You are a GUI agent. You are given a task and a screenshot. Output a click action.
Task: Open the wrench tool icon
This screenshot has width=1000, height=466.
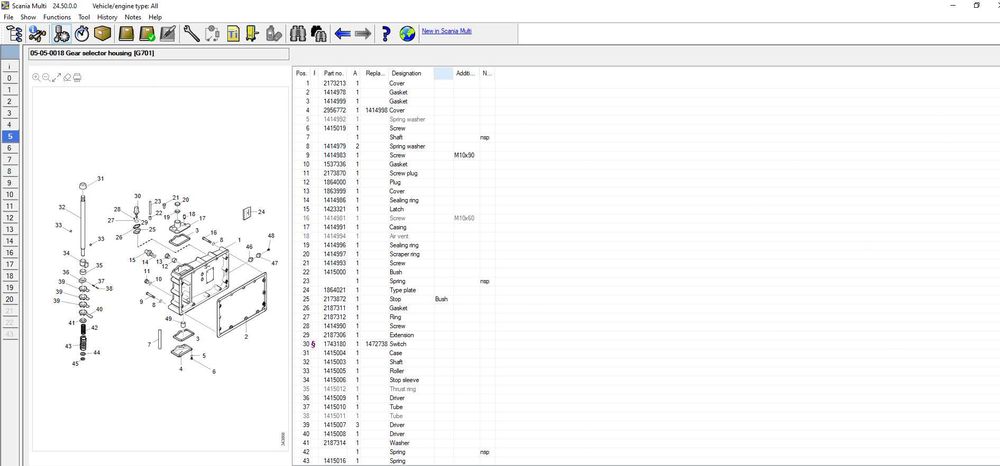pyautogui.click(x=191, y=33)
